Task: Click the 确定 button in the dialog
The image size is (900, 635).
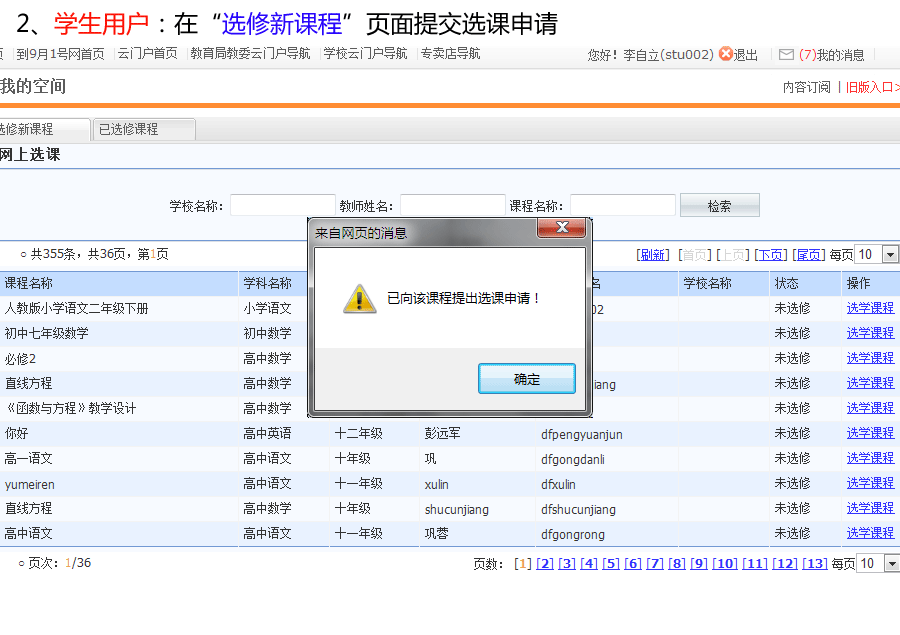Action: click(527, 379)
